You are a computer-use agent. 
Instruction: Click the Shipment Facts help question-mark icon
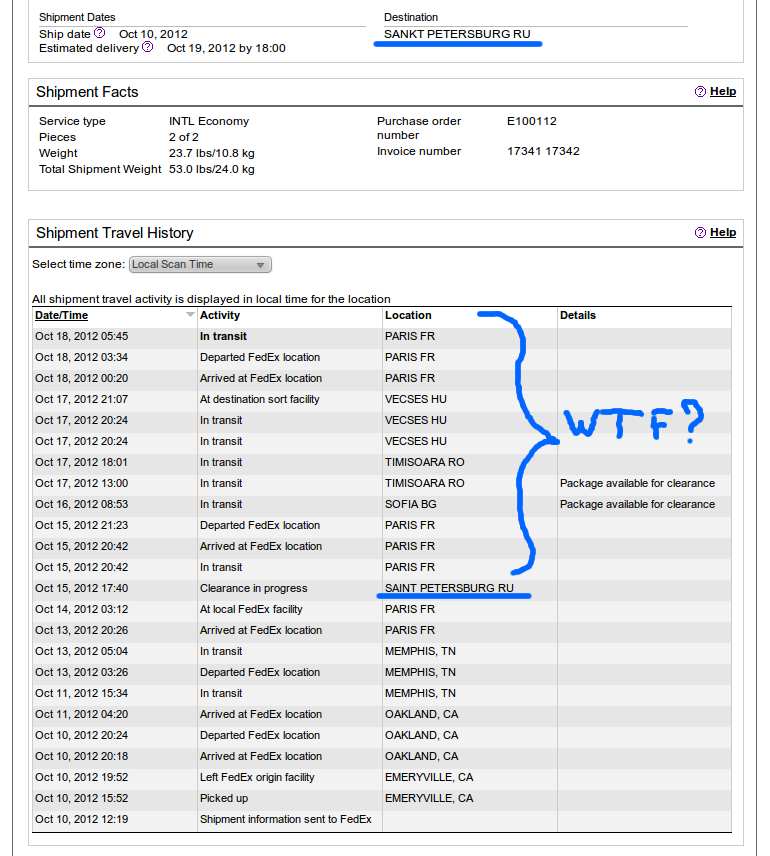pyautogui.click(x=700, y=92)
